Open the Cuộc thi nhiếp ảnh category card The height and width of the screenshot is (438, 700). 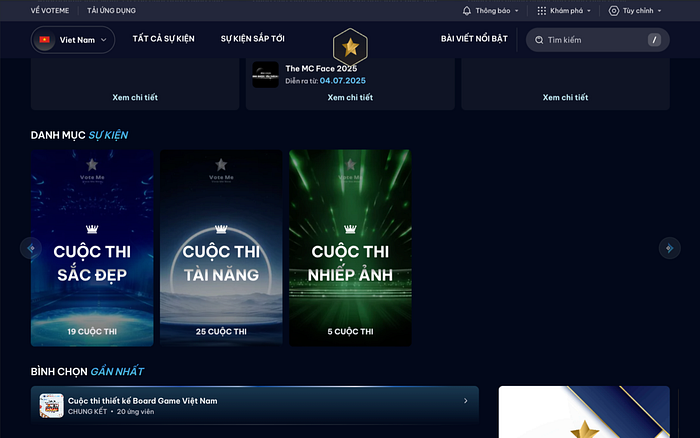point(350,248)
